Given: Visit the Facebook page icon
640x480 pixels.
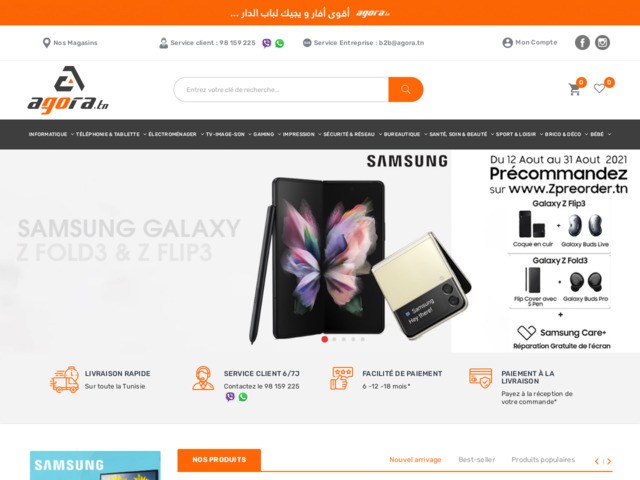Looking at the screenshot, I should point(582,42).
